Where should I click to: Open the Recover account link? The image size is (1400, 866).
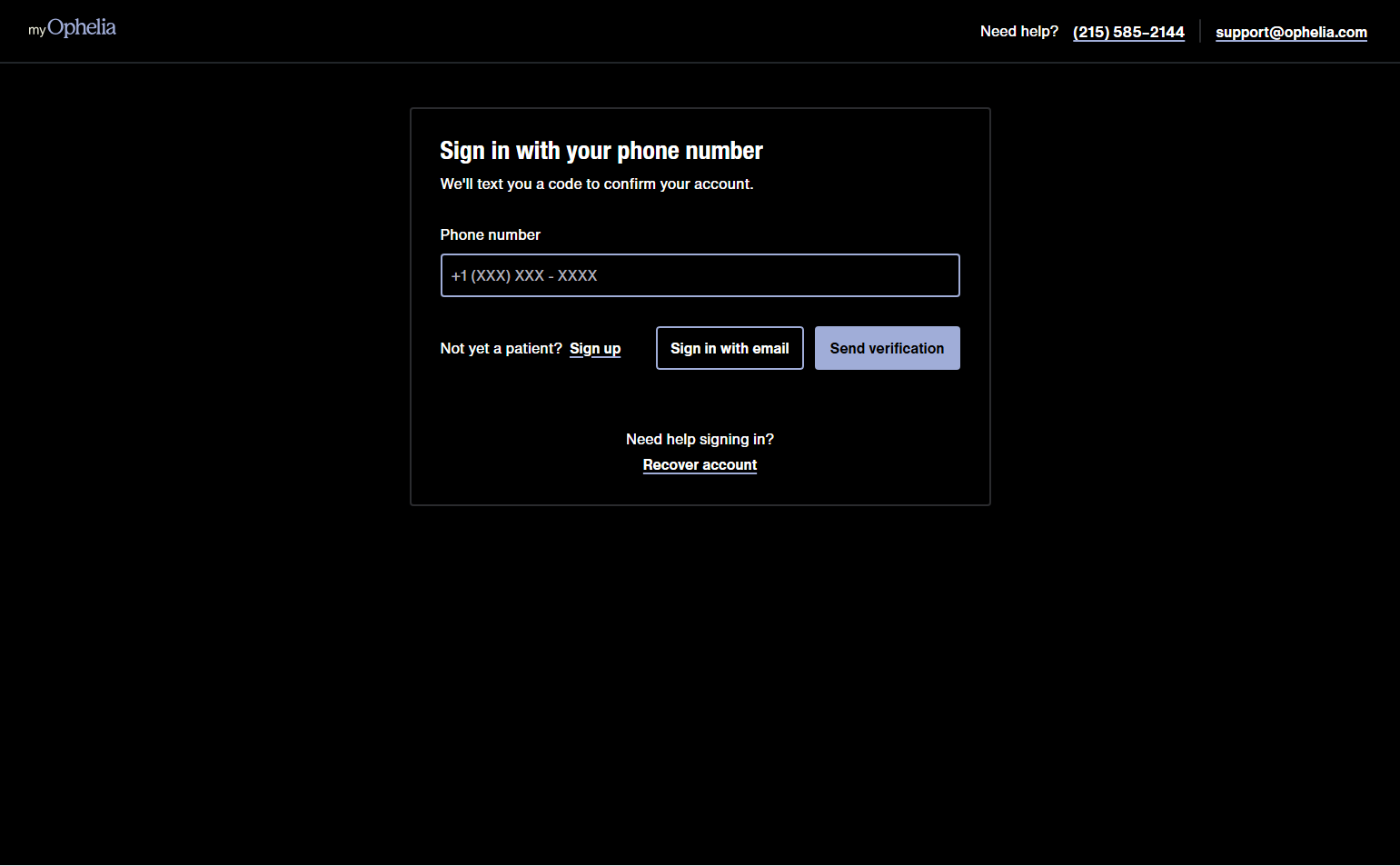click(700, 465)
